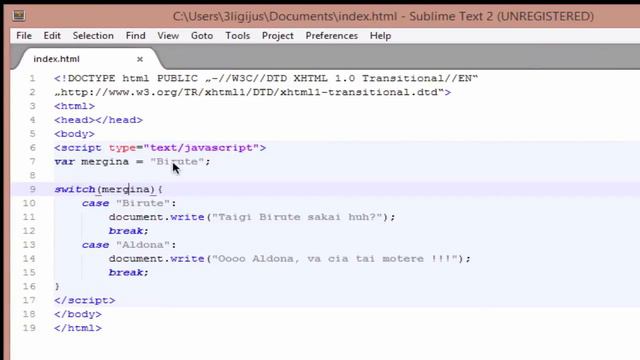Open the File menu
The image size is (640, 360).
24,36
